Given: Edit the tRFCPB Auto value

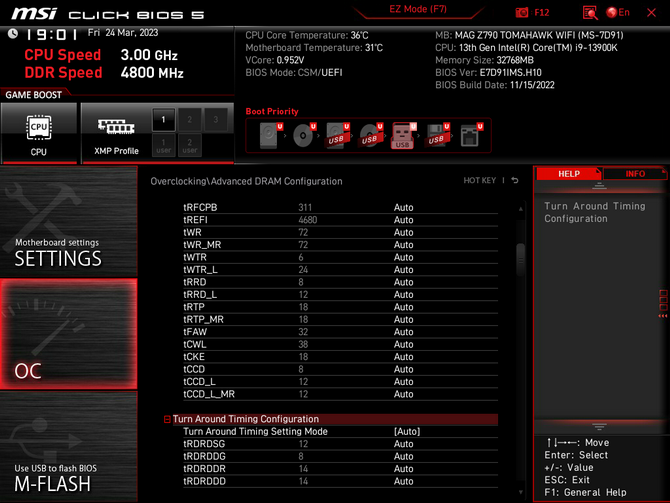Looking at the screenshot, I should [403, 207].
